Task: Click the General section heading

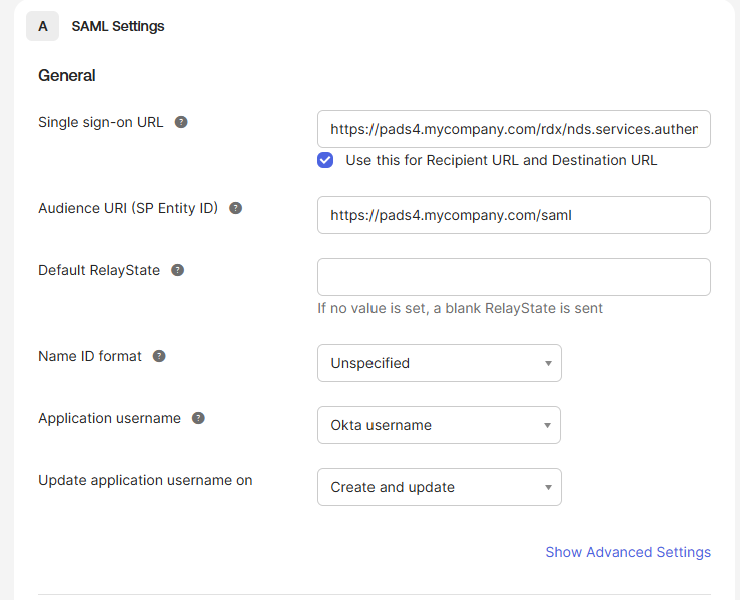Action: 67,76
